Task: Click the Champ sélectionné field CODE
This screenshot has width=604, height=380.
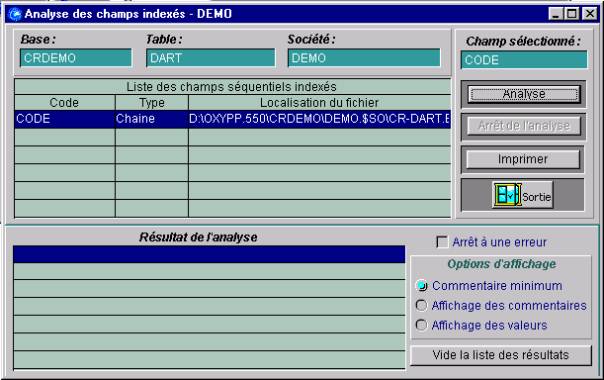Action: click(524, 60)
